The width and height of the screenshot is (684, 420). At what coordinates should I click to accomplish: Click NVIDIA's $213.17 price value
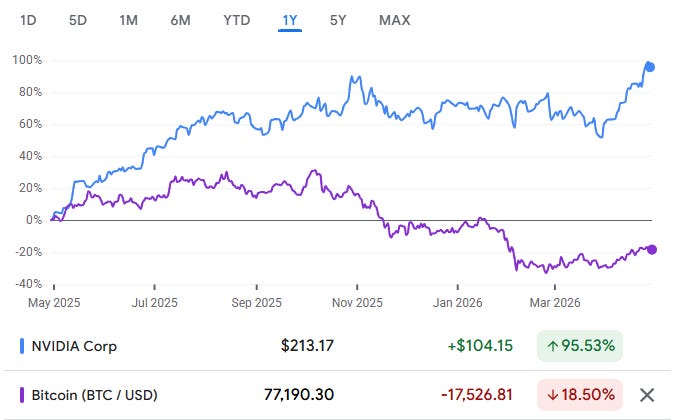point(307,346)
